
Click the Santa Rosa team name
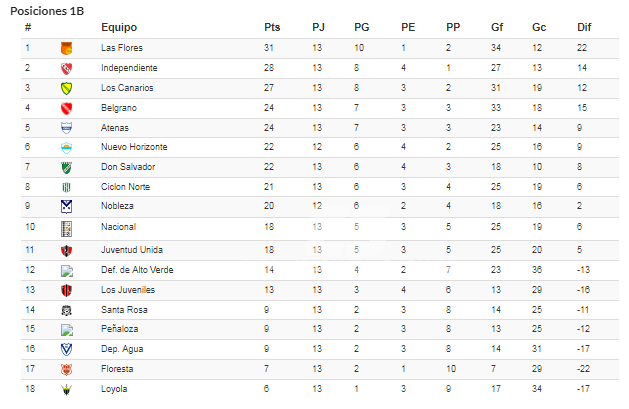point(124,310)
